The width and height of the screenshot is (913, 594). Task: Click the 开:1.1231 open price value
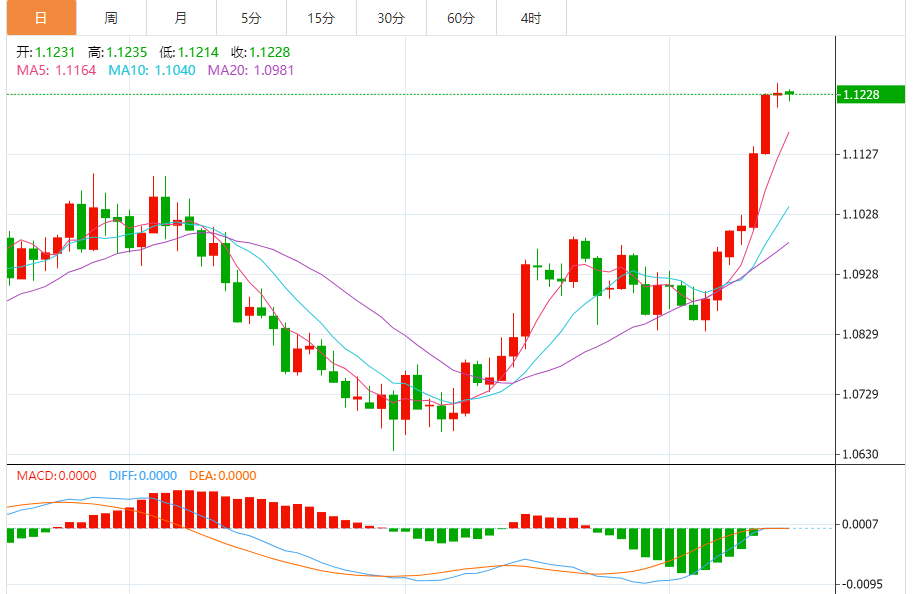46,52
